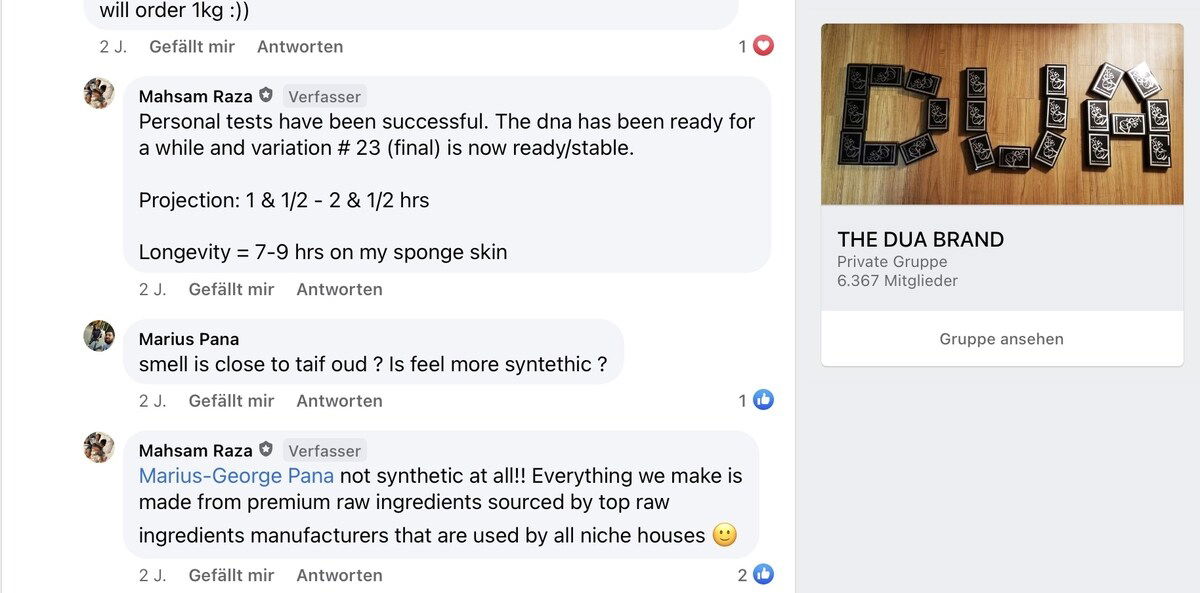
Task: Like the Personal tests comment via Gefällt mir
Action: coord(231,289)
